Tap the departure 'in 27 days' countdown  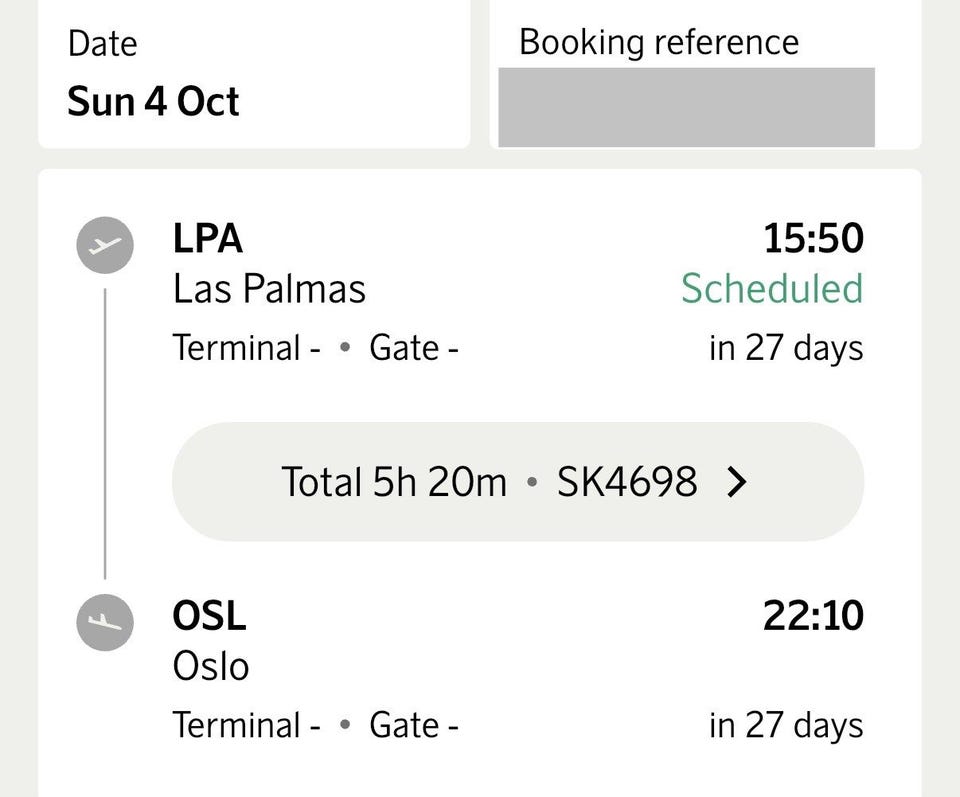(x=786, y=348)
